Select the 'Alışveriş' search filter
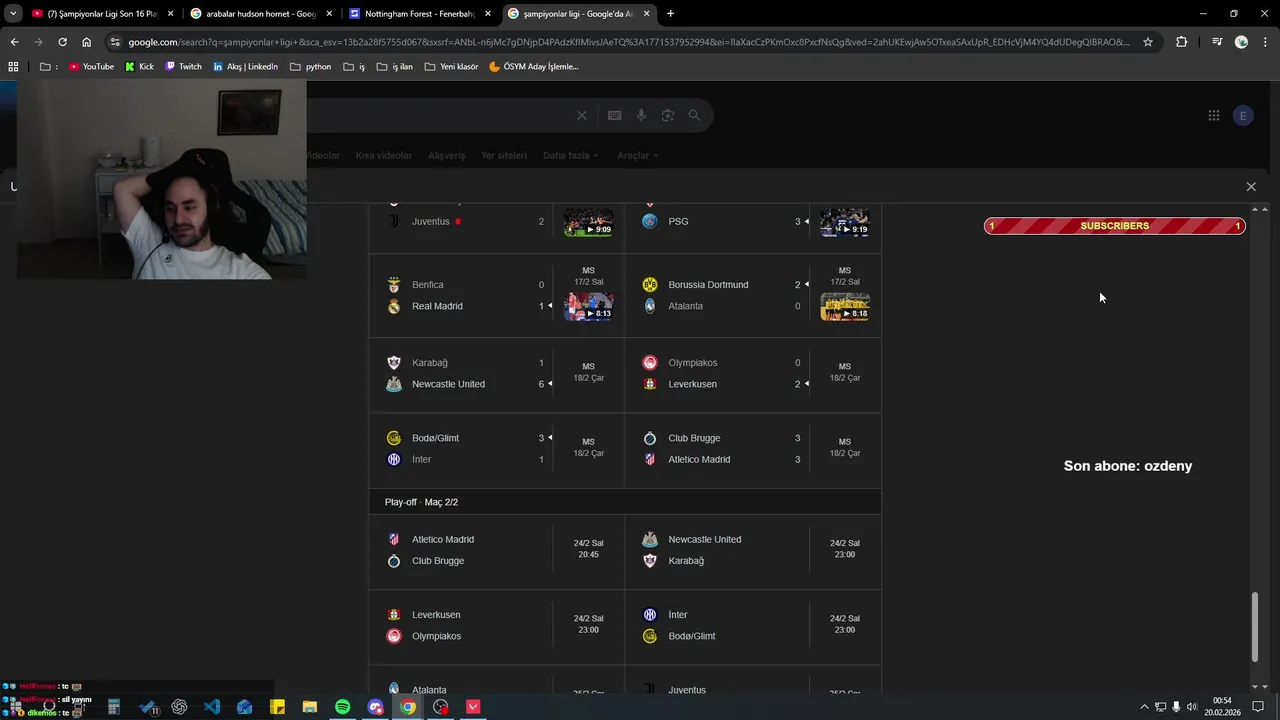The width and height of the screenshot is (1280, 720). click(447, 156)
